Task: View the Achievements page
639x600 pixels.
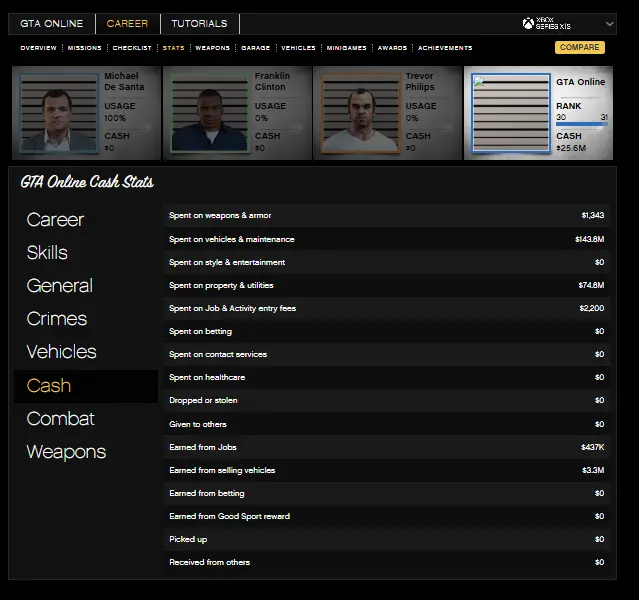Action: [x=445, y=48]
